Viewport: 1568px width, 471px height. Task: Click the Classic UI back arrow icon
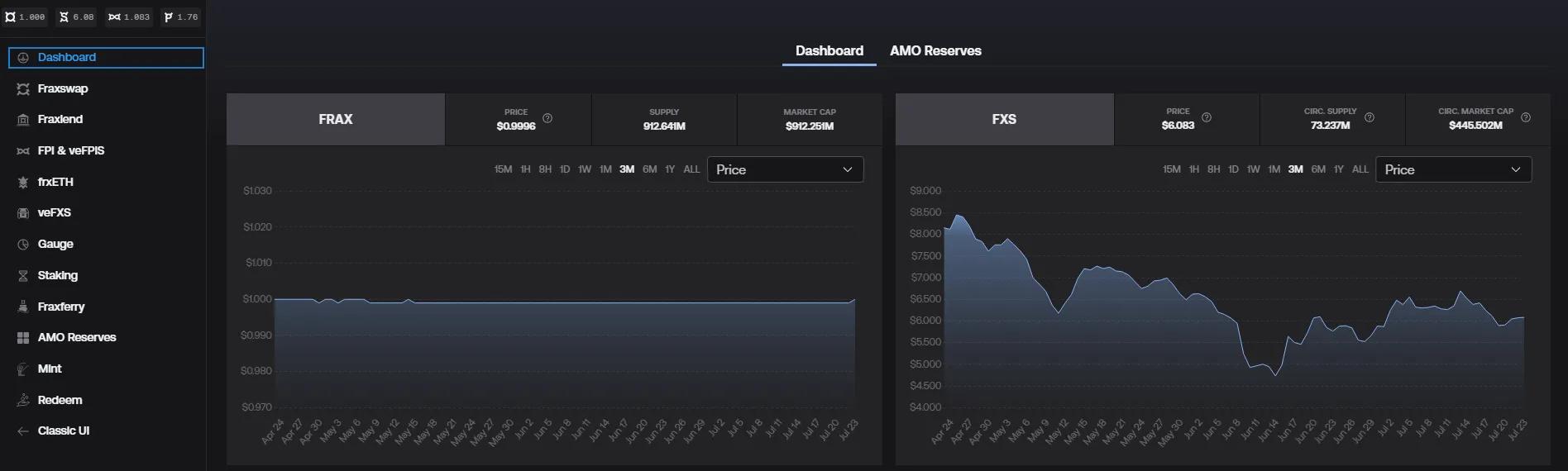click(x=23, y=431)
